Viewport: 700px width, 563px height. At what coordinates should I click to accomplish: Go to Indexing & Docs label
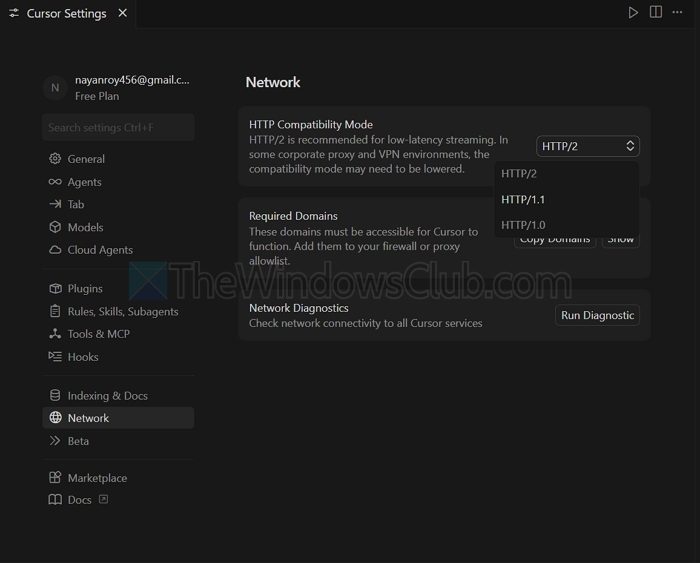pyautogui.click(x=108, y=396)
